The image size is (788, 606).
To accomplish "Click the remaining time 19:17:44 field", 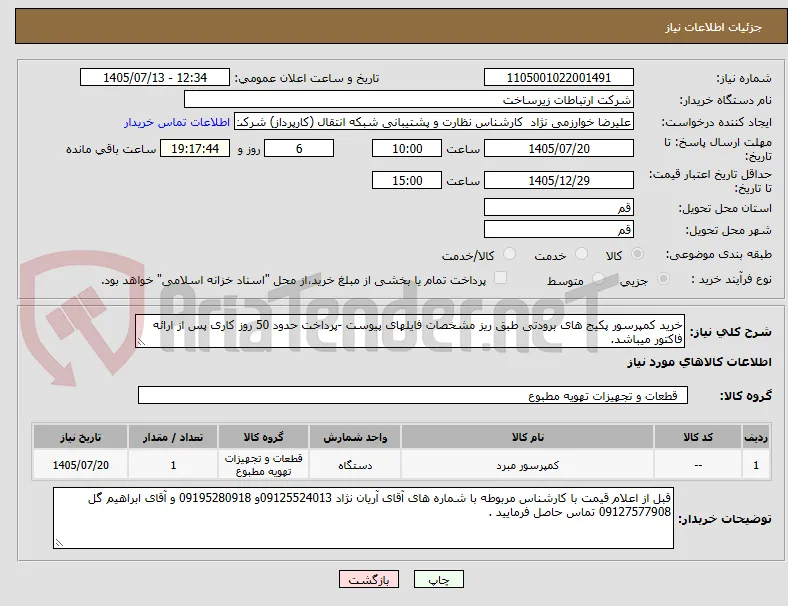I will click(x=195, y=149).
